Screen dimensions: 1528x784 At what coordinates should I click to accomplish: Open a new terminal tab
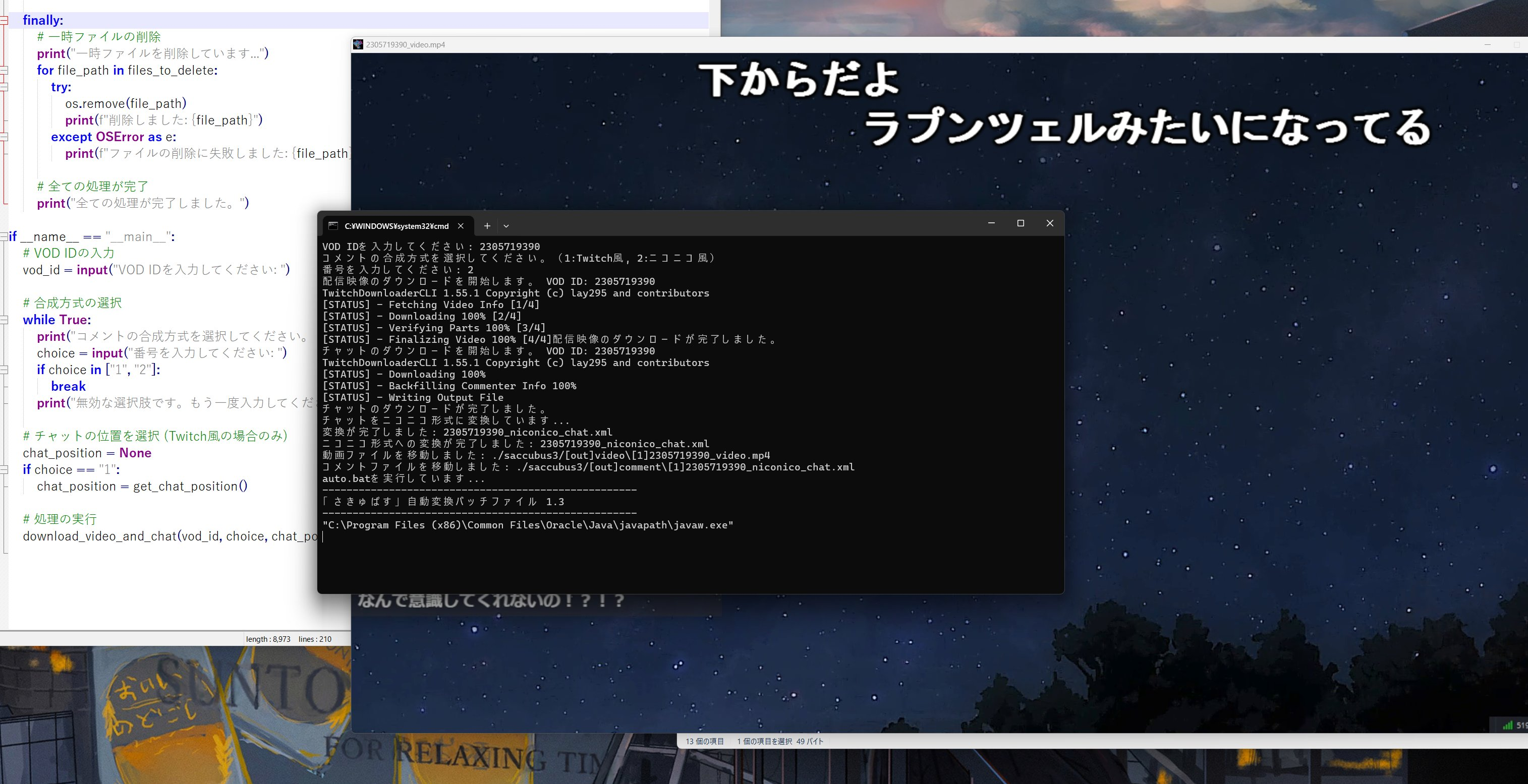[x=487, y=226]
